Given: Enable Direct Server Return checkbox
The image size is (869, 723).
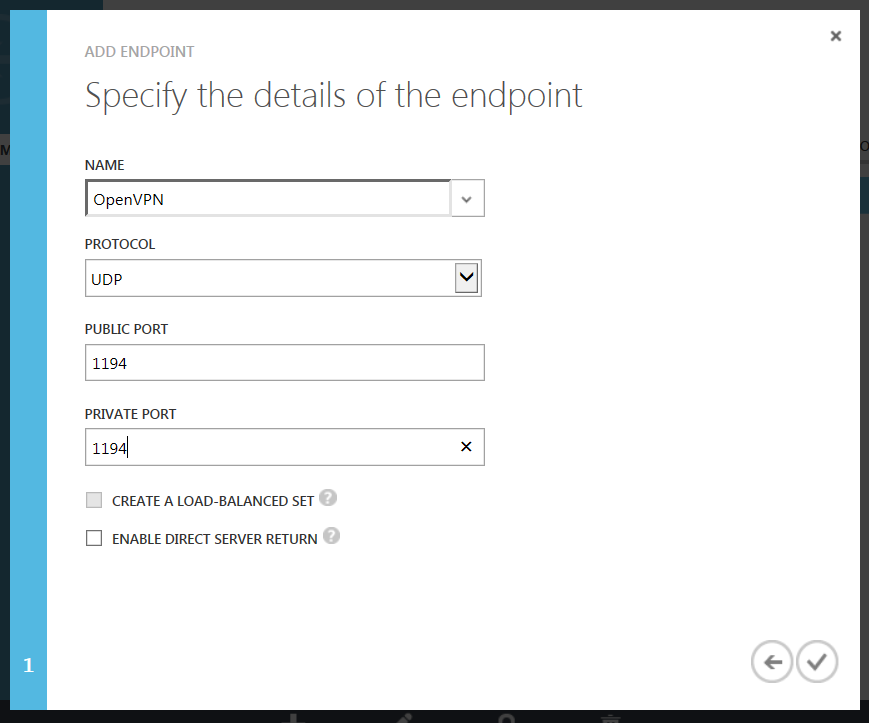Looking at the screenshot, I should click(94, 538).
